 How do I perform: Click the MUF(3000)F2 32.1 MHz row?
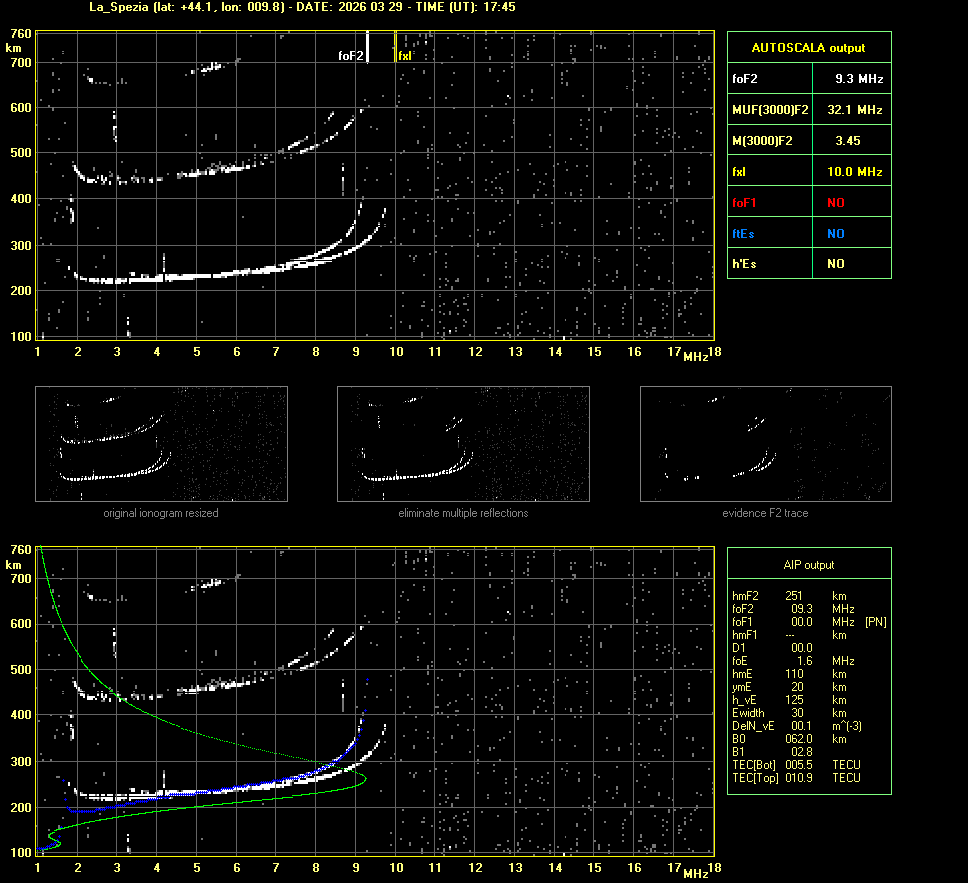(808, 109)
